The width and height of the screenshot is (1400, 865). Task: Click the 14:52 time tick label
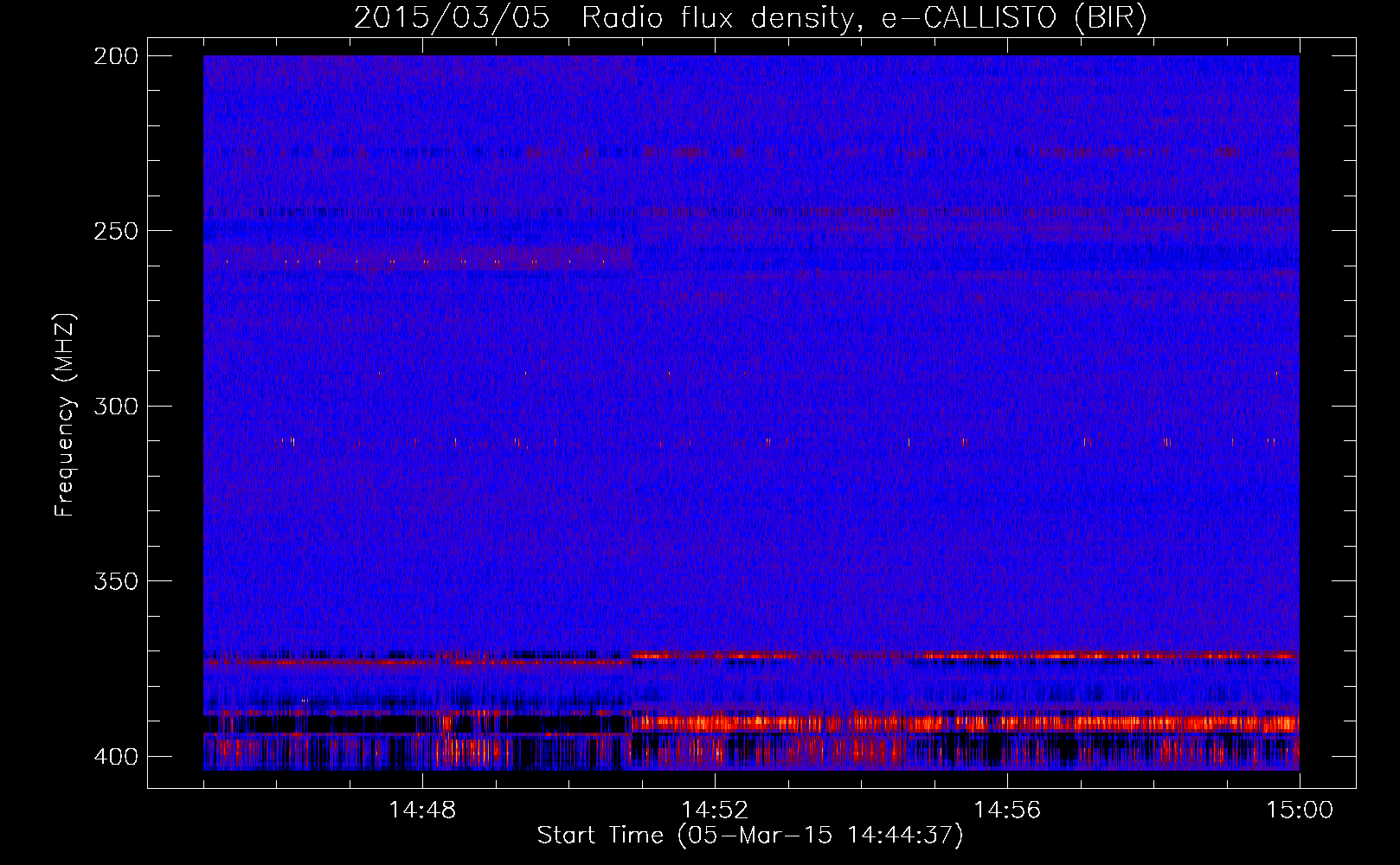pyautogui.click(x=715, y=811)
